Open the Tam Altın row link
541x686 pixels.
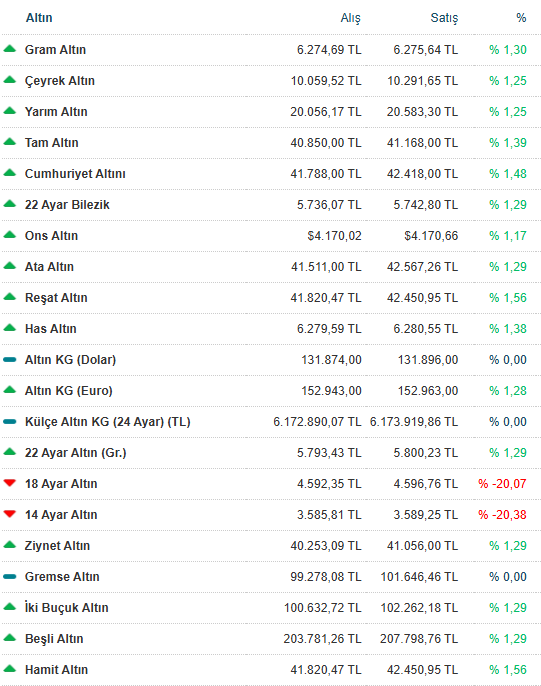click(52, 143)
